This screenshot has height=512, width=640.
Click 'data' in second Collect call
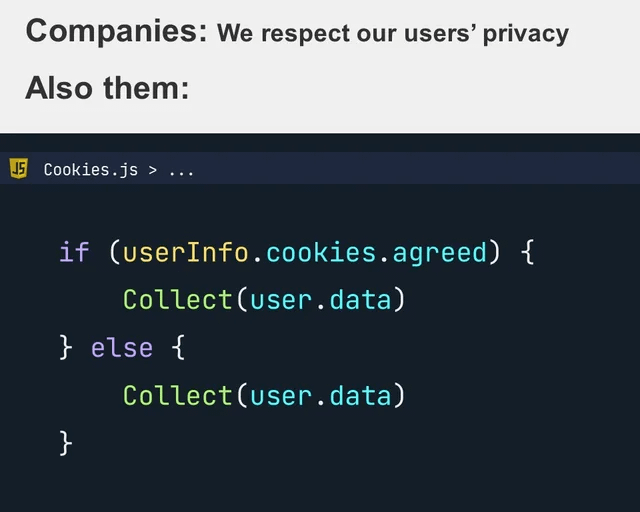click(360, 396)
